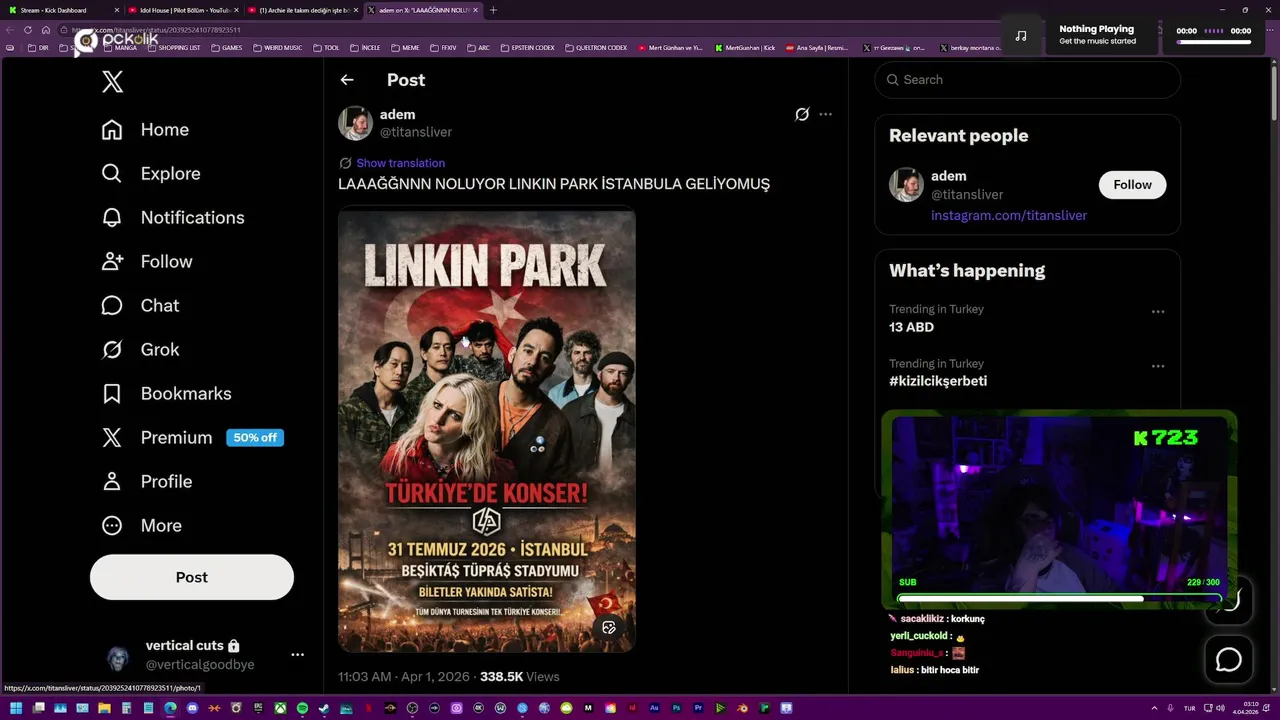
Task: Click the 338.5K Views count
Action: point(519,677)
